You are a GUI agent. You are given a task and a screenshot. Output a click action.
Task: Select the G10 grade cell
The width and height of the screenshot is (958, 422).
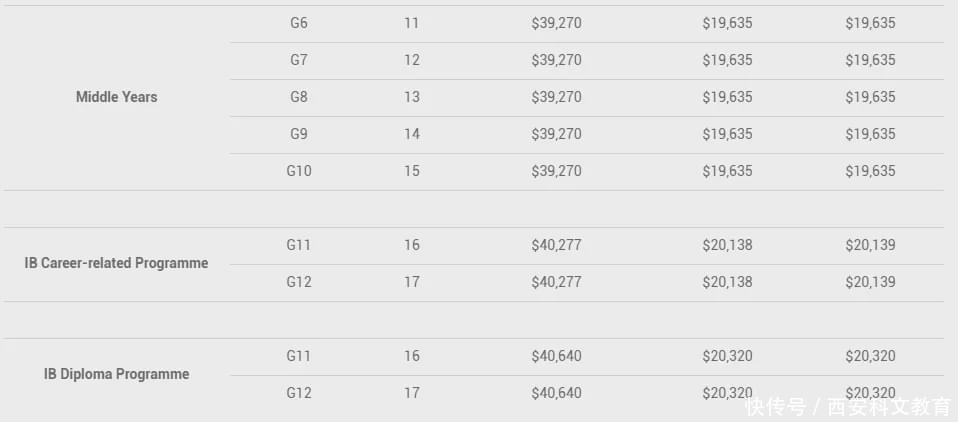299,171
